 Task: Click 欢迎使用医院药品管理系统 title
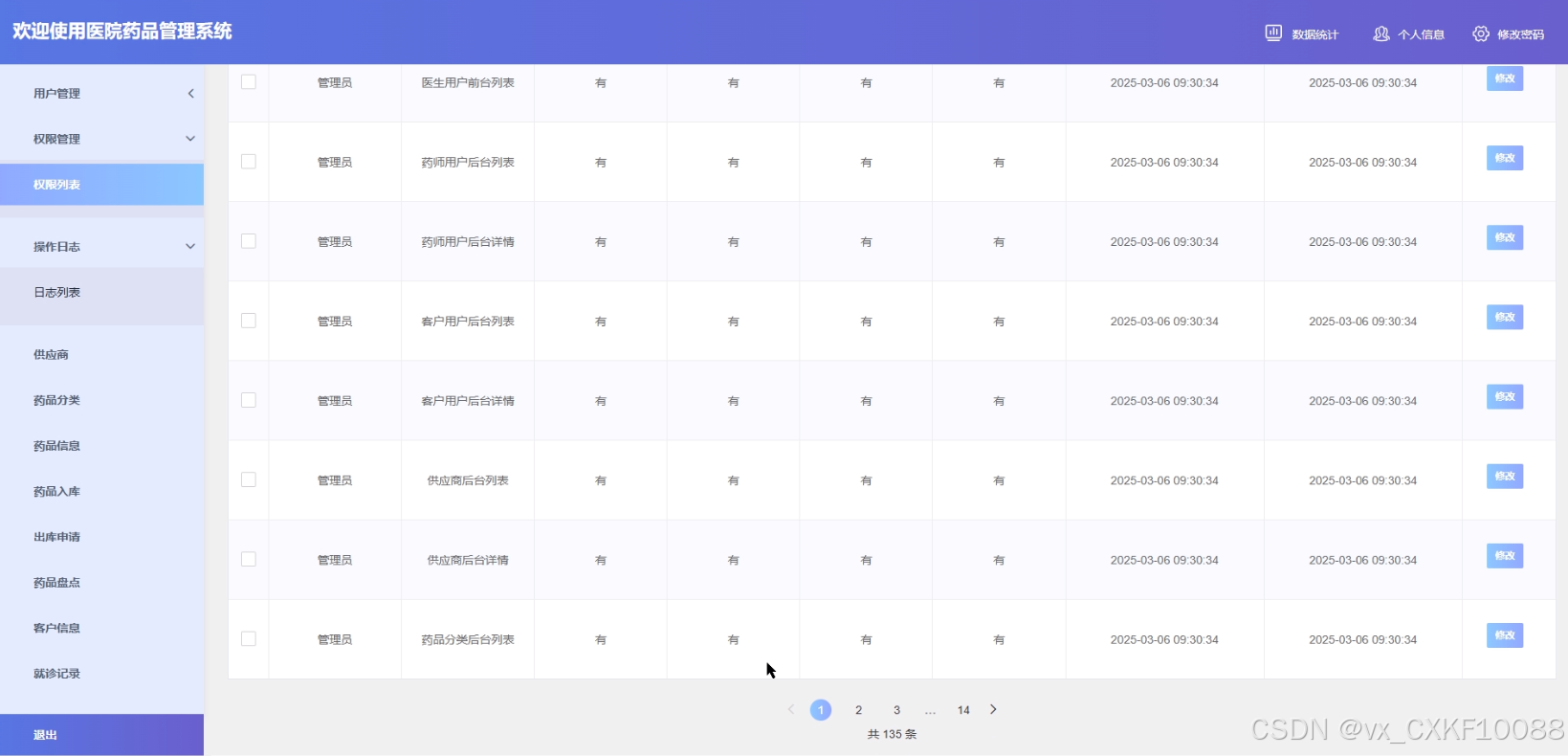point(122,31)
